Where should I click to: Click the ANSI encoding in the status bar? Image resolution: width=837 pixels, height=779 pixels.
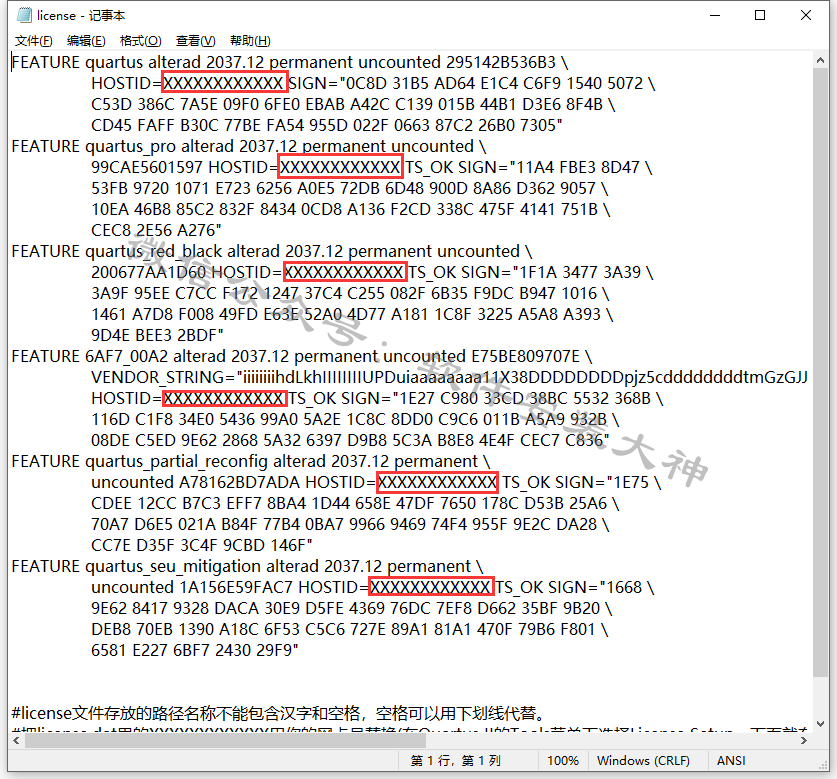point(731,760)
